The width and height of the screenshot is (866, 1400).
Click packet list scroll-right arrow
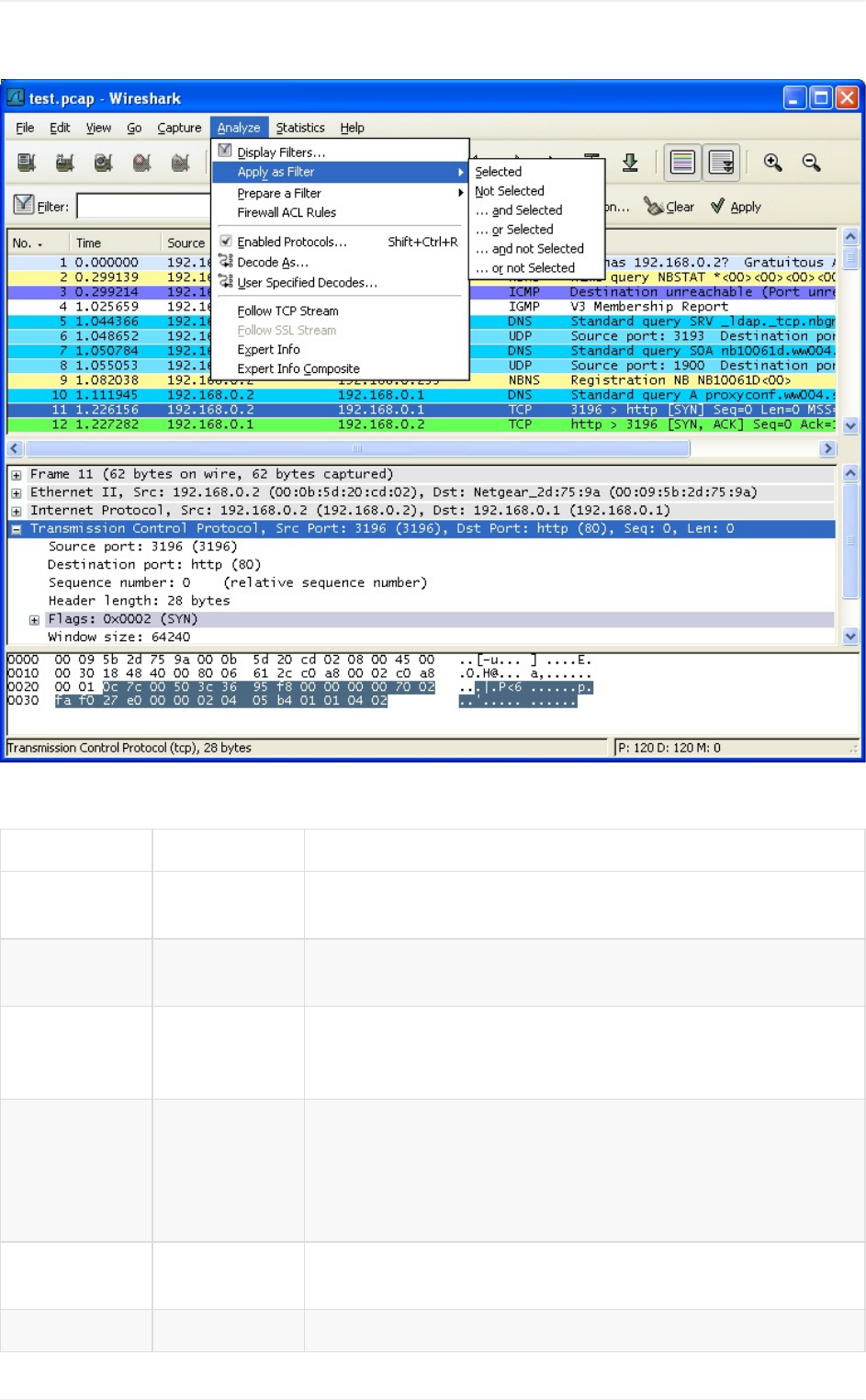827,448
